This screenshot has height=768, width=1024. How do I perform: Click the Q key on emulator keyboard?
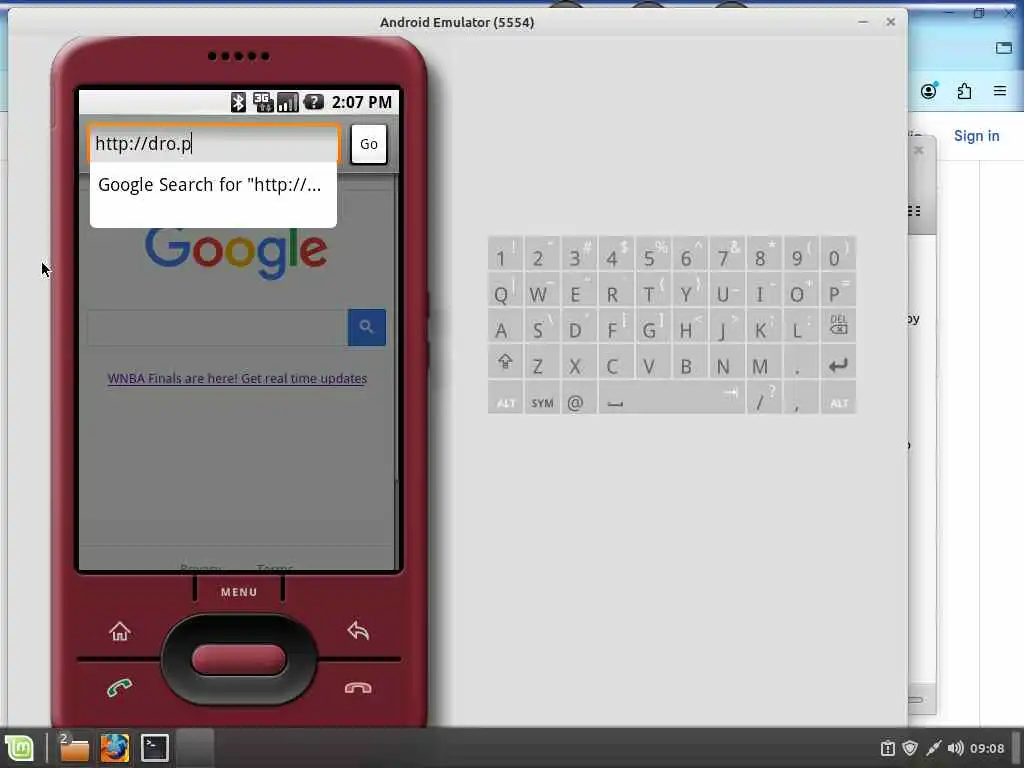505,291
